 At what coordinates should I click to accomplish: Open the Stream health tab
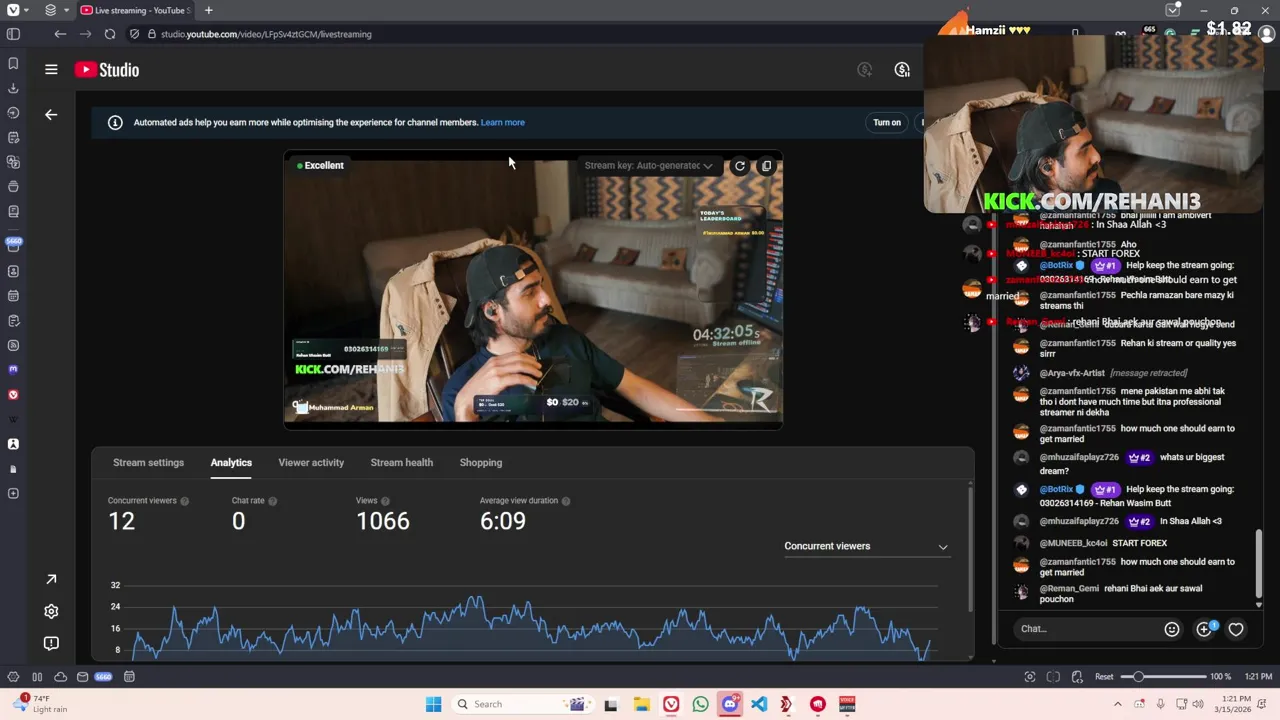(x=402, y=463)
